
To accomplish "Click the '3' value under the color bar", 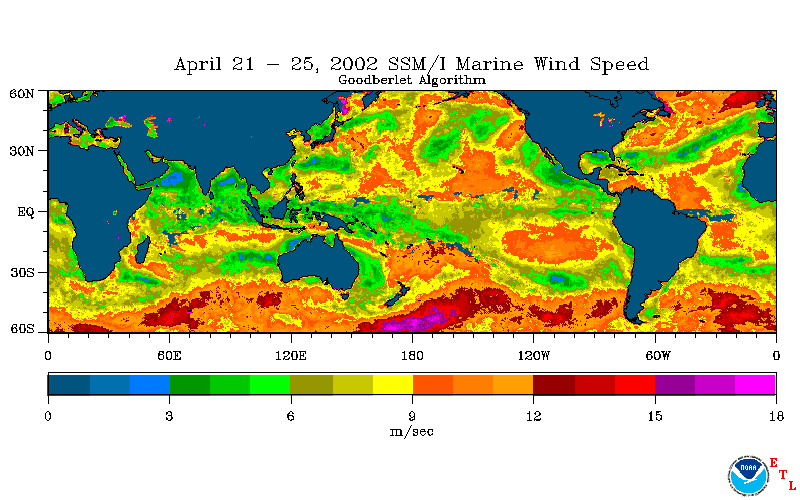I will pyautogui.click(x=169, y=416).
